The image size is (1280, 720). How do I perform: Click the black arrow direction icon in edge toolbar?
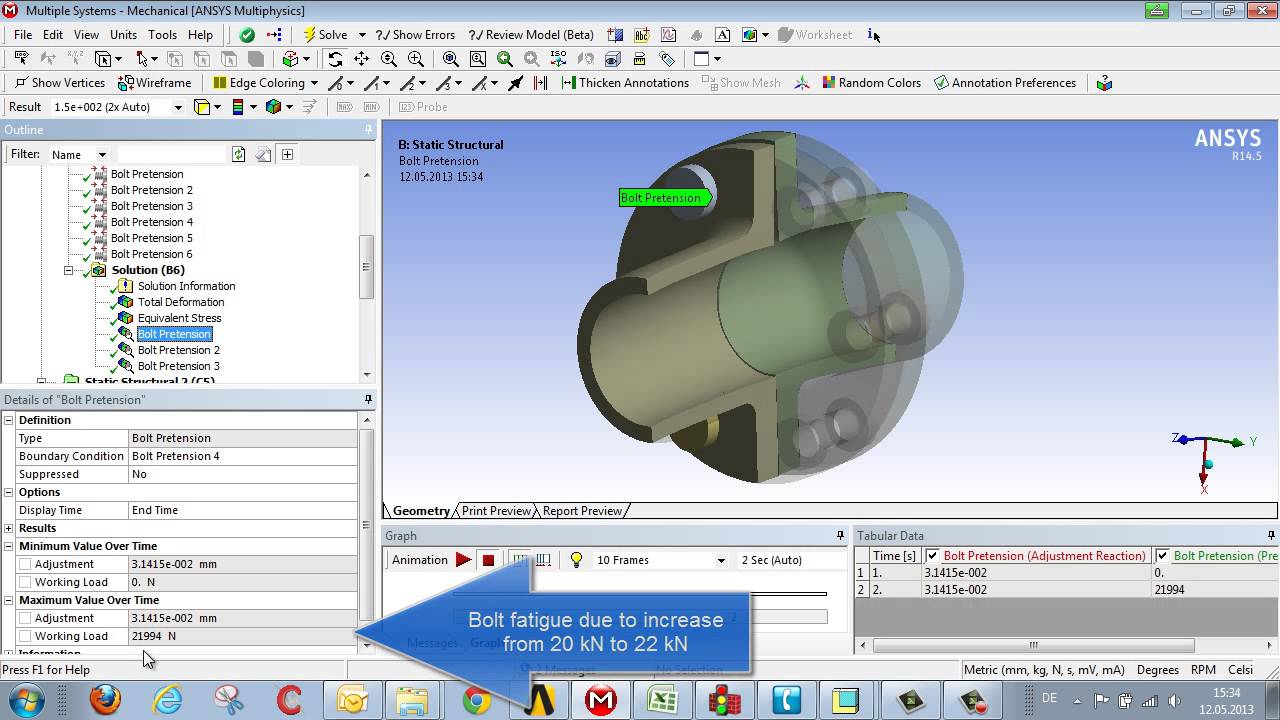click(x=516, y=83)
